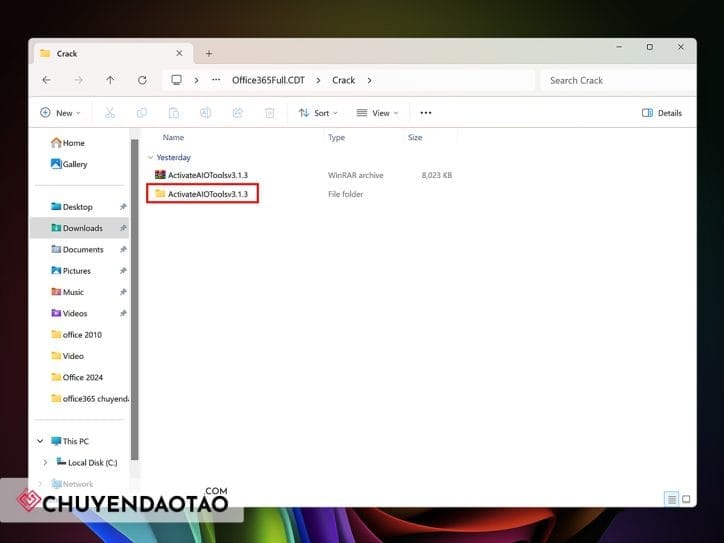The height and width of the screenshot is (543, 724).
Task: Show hidden path via ellipsis in address bar
Action: (216, 80)
